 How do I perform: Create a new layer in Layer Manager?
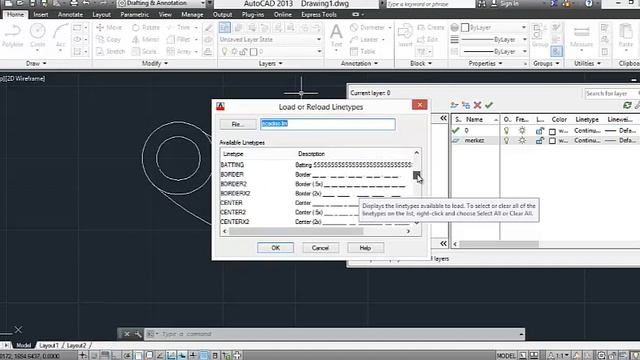[454, 105]
